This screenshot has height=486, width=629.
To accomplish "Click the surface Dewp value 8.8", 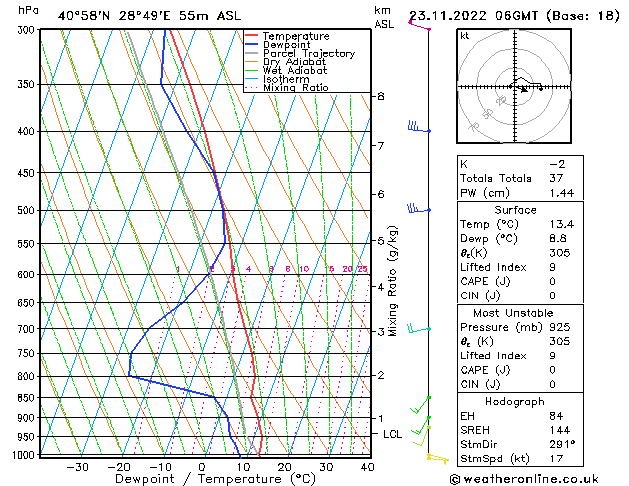I will pos(558,239).
